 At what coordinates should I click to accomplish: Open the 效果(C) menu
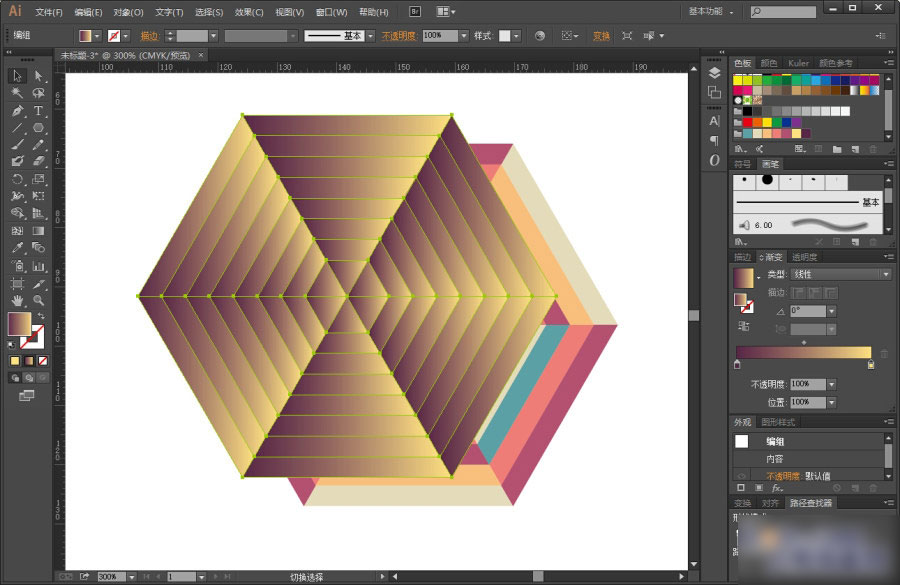pos(249,12)
